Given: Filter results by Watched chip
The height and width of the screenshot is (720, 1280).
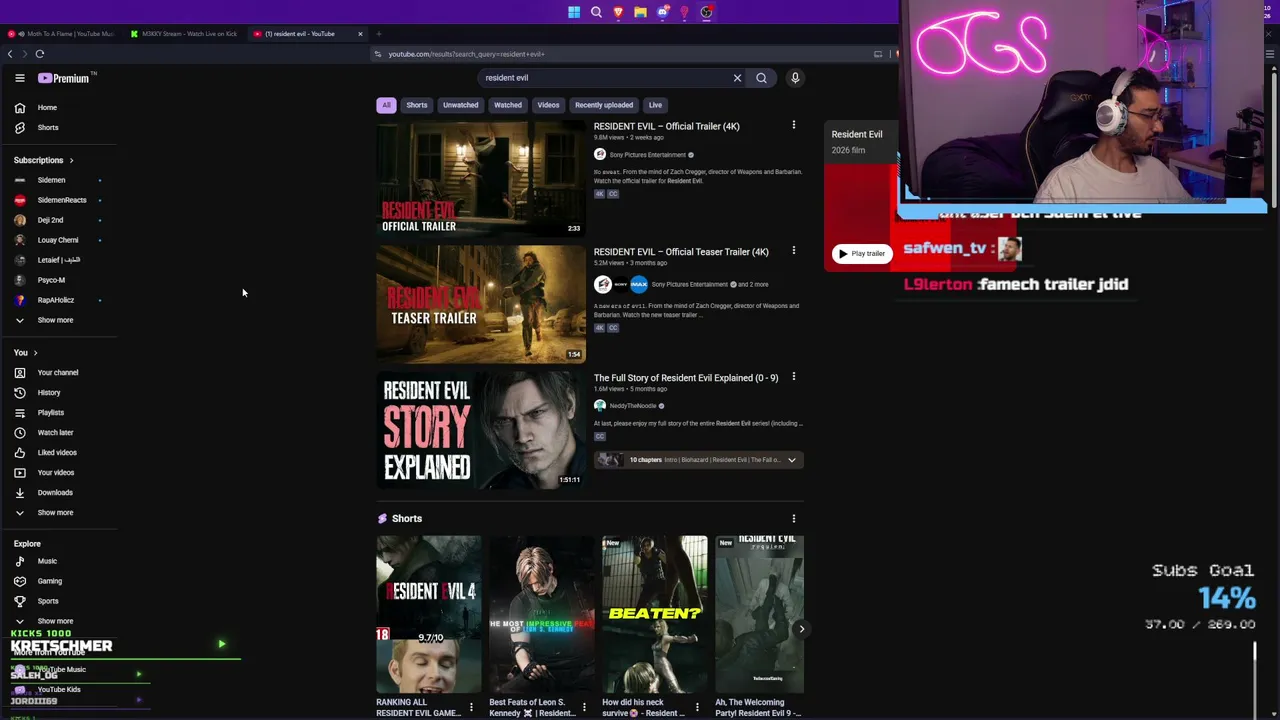Looking at the screenshot, I should [x=508, y=105].
